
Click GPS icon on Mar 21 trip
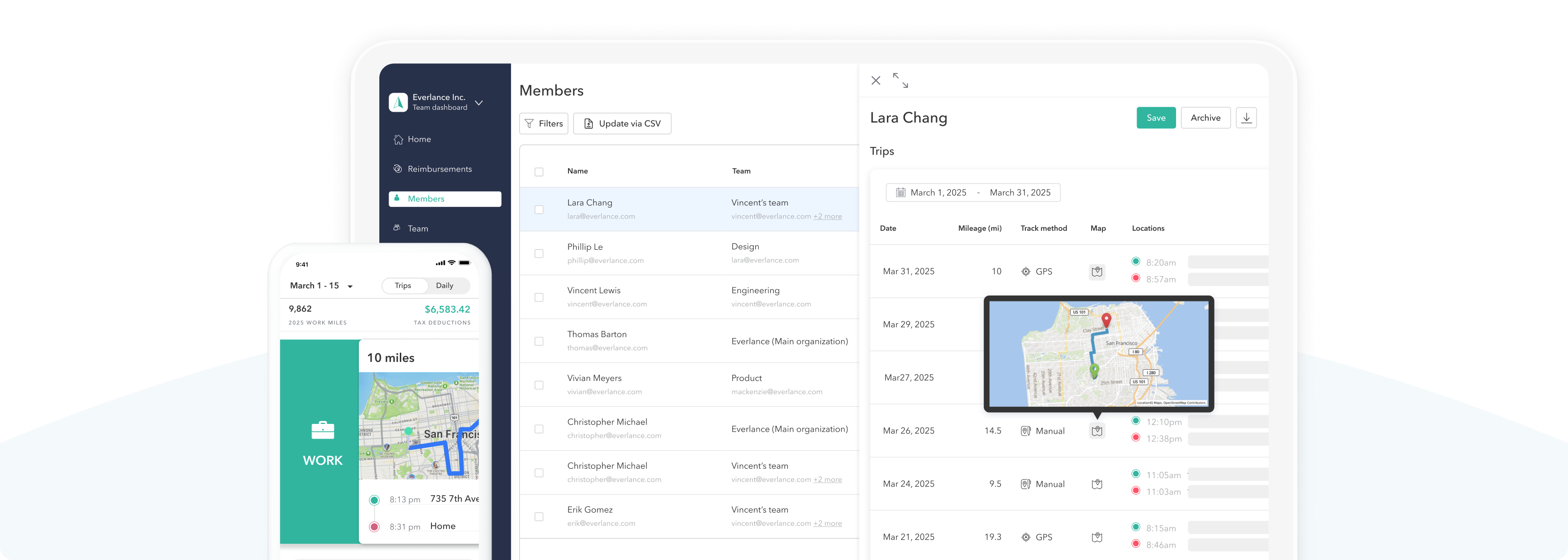pyautogui.click(x=1026, y=537)
